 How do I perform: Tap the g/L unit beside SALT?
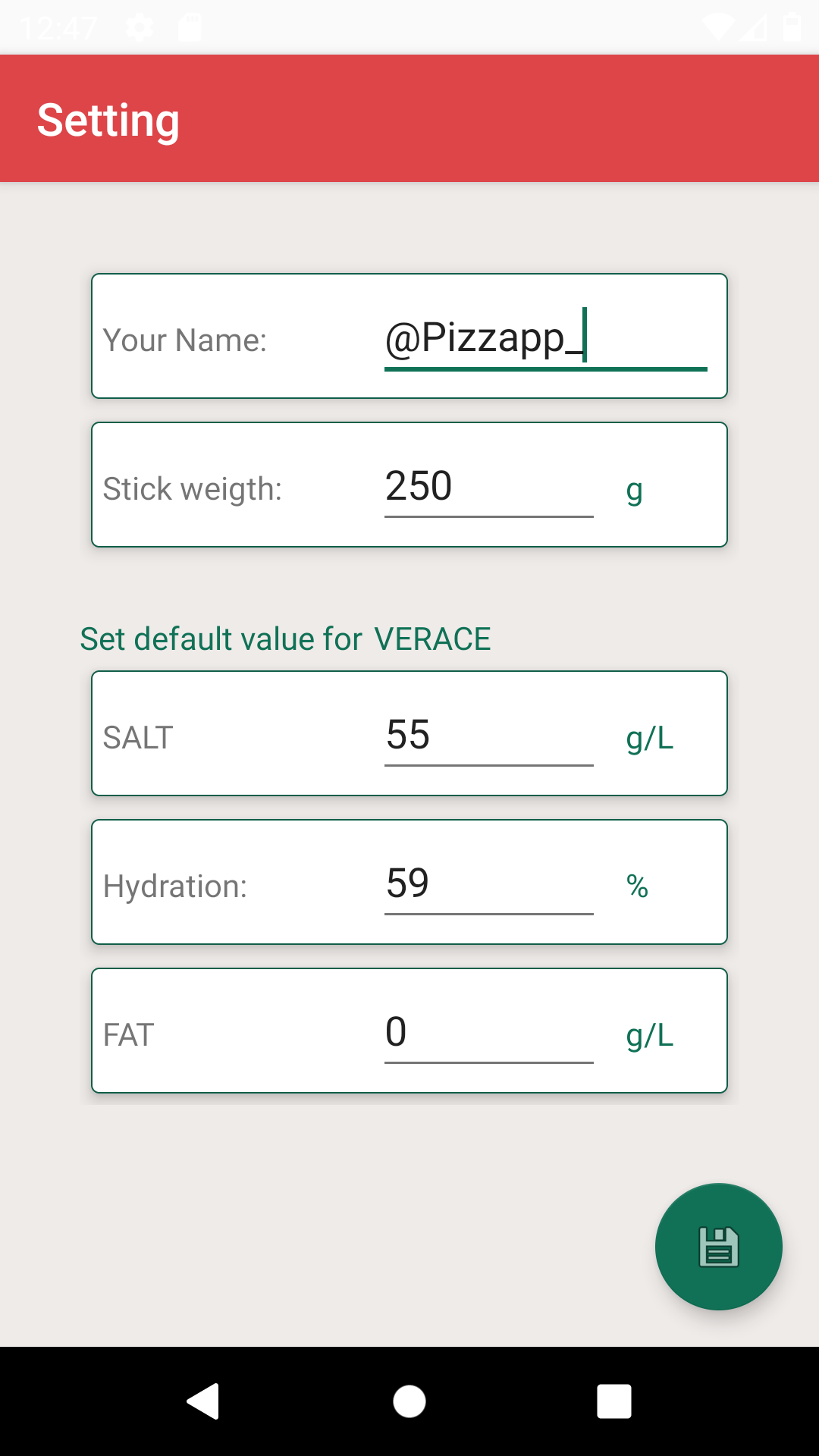click(x=650, y=738)
